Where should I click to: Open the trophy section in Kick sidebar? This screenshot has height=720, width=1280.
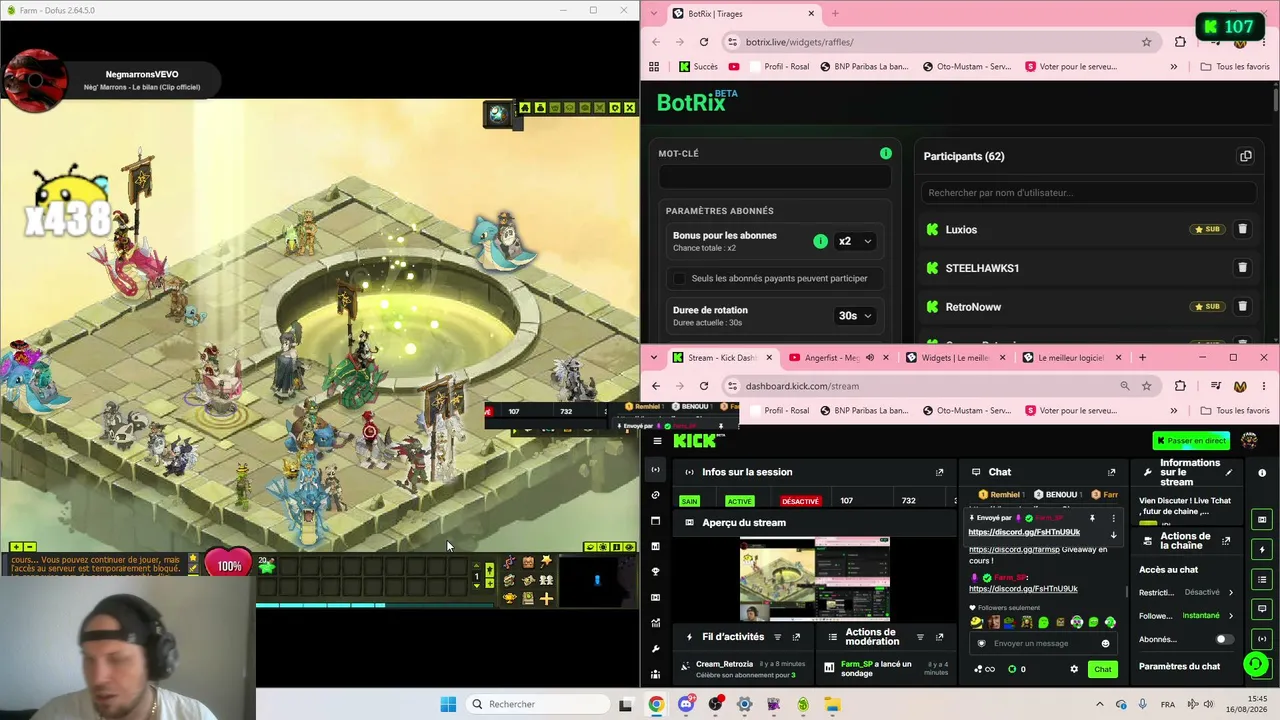pyautogui.click(x=655, y=572)
